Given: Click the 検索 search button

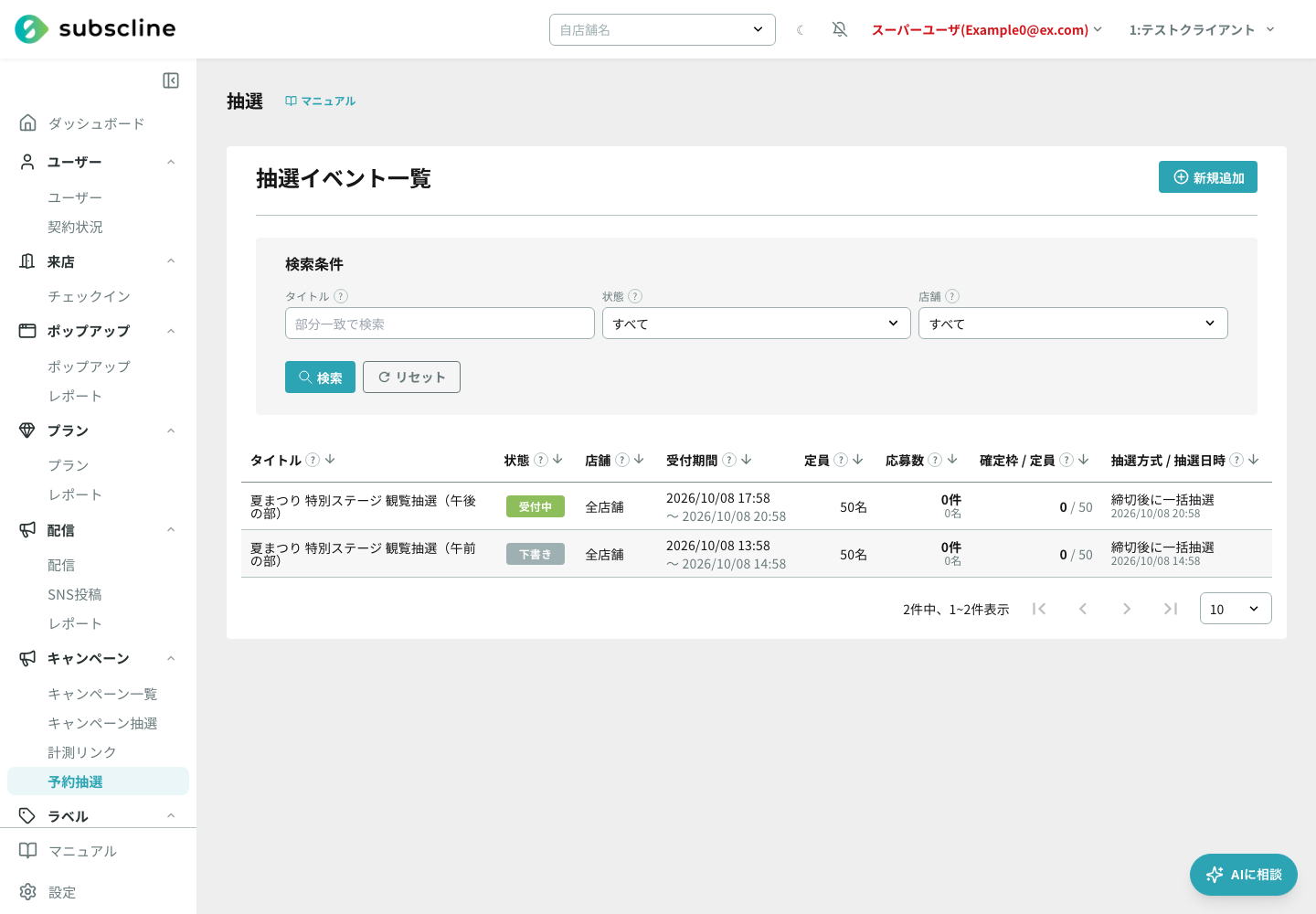Looking at the screenshot, I should click(x=320, y=377).
